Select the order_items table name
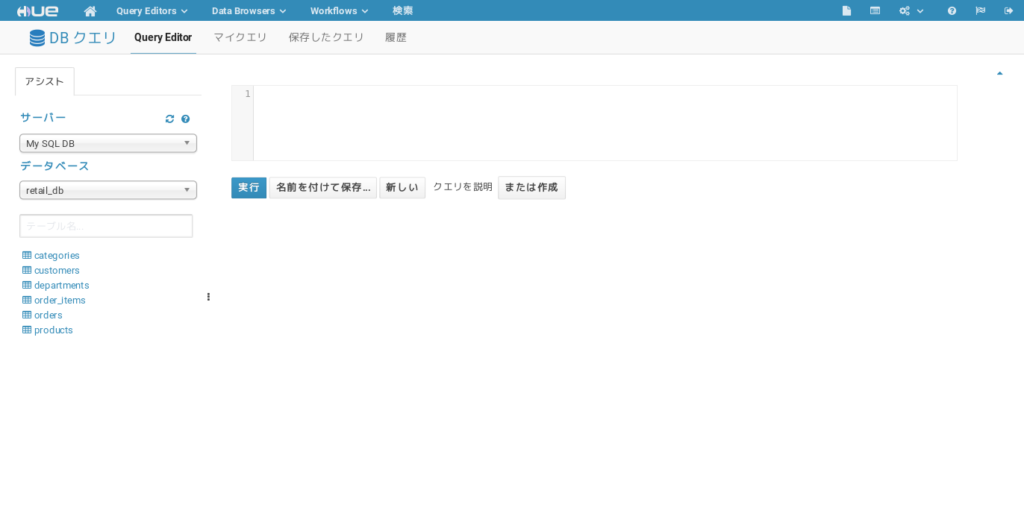This screenshot has width=1024, height=528. pyautogui.click(x=59, y=301)
